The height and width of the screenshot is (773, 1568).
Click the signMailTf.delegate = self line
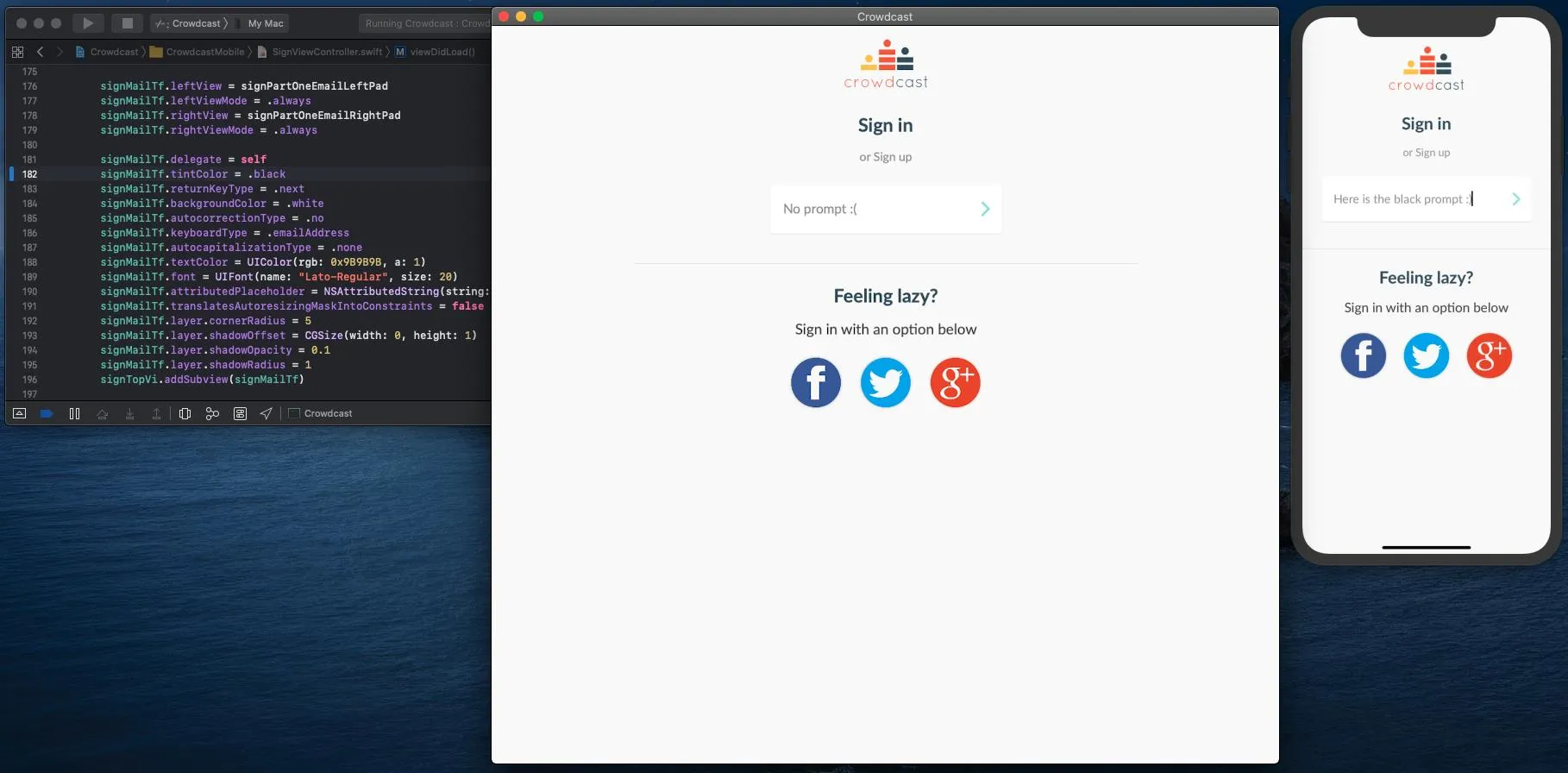click(184, 160)
